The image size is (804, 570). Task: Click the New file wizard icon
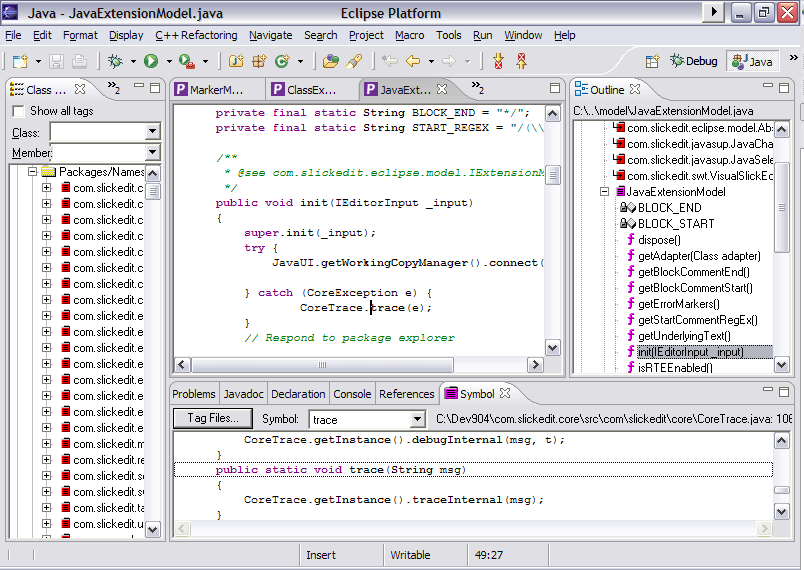[19, 61]
